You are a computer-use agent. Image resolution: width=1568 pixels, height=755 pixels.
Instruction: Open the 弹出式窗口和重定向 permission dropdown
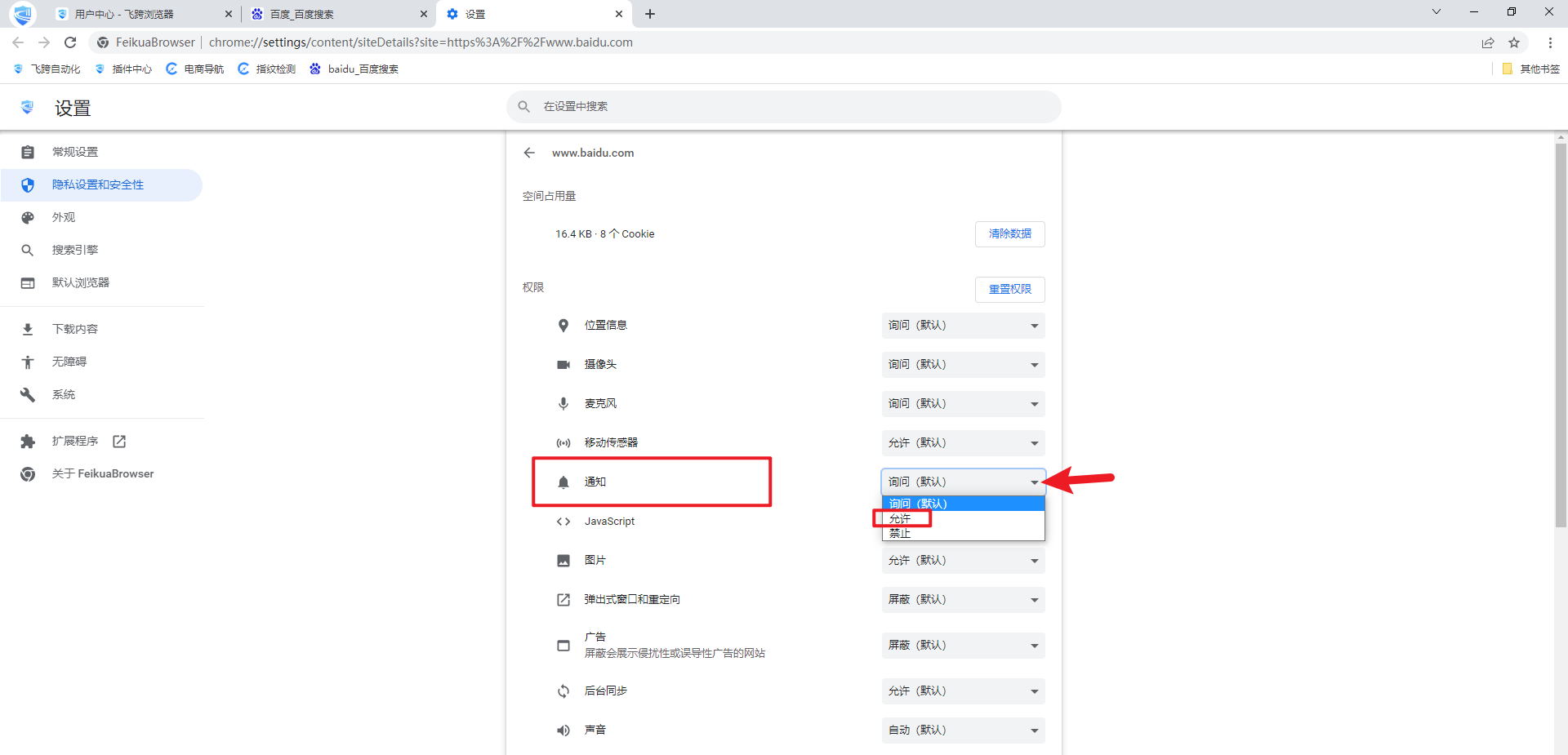point(963,600)
